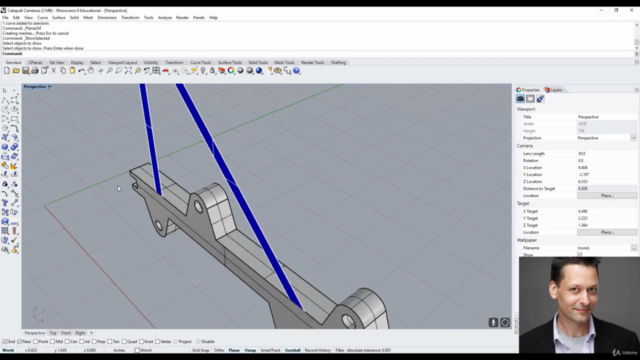Open the Surface menu
640x360 pixels.
[59, 18]
